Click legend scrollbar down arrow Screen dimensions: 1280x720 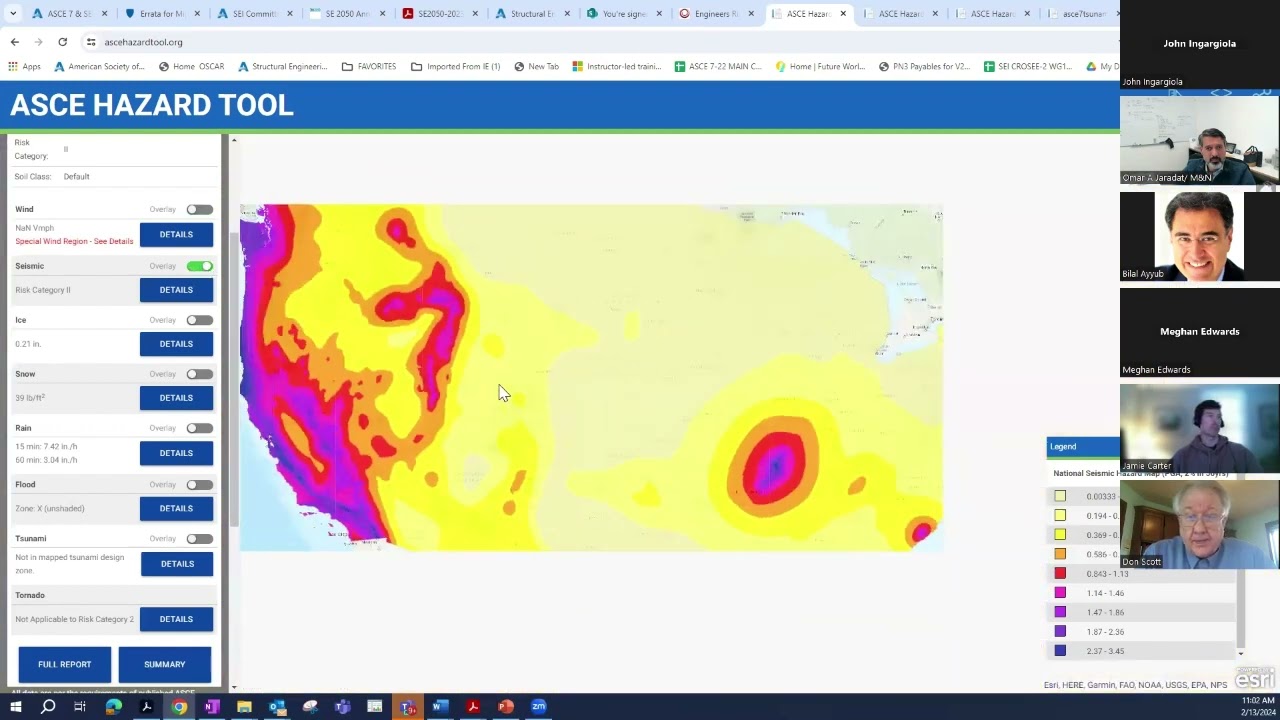[x=1241, y=654]
